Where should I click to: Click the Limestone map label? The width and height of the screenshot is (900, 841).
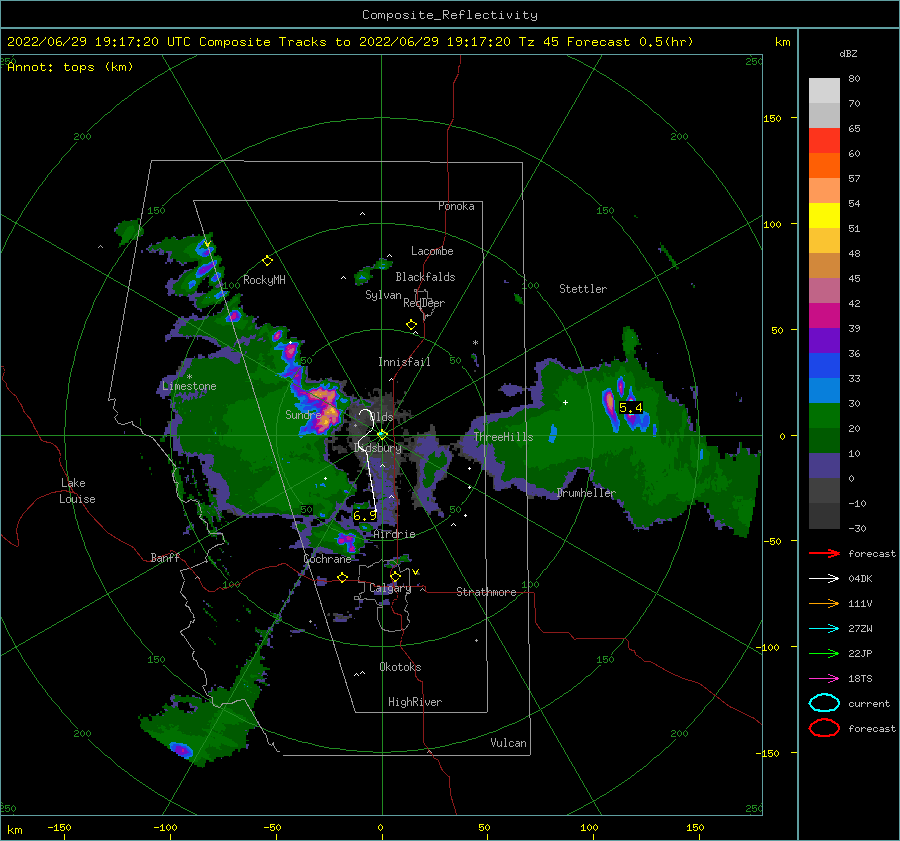[x=189, y=386]
